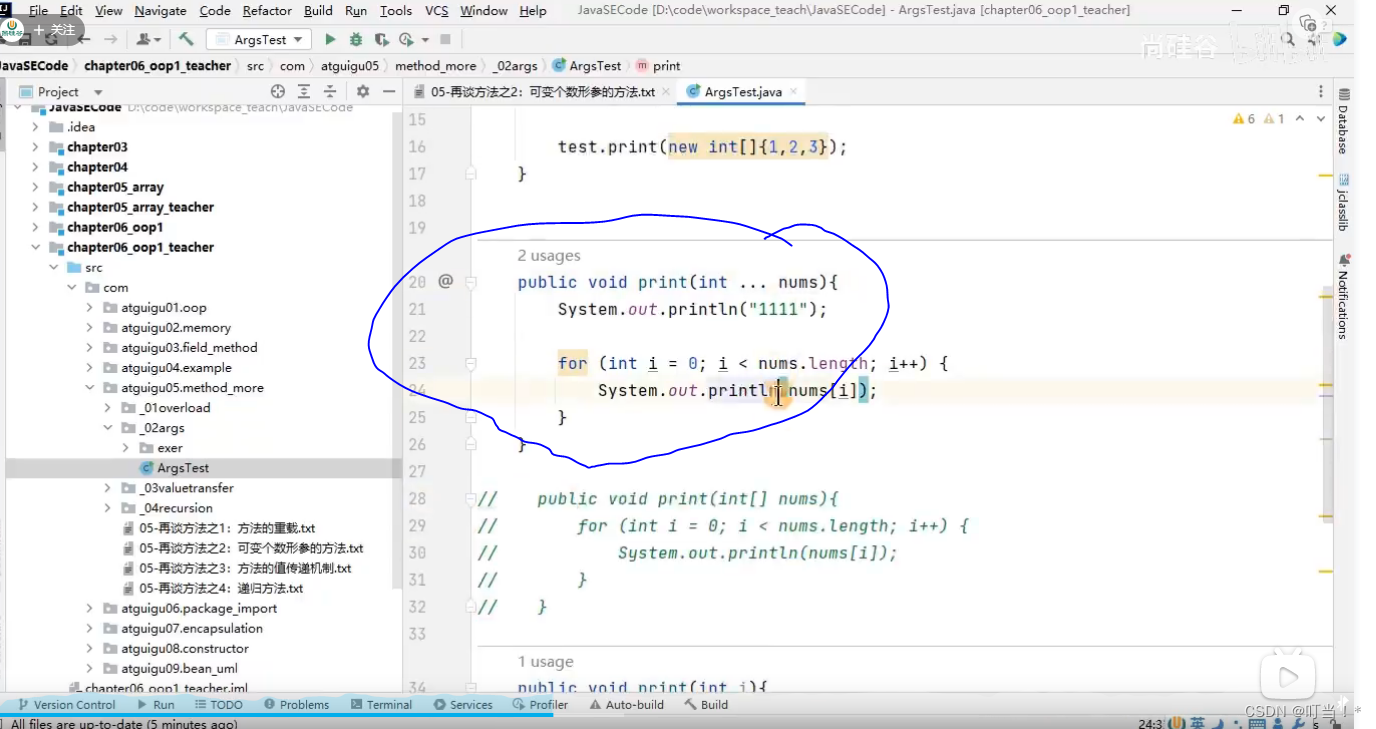Viewport: 1376px width, 729px height.
Task: Click the user account icon in toolbar
Action: (x=144, y=39)
